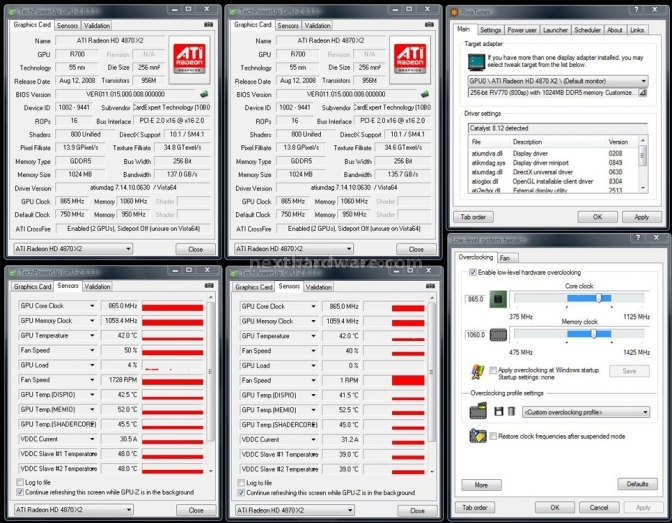Click help question mark in Low-level system tweaks title bar
672x523 pixels.
(638, 237)
